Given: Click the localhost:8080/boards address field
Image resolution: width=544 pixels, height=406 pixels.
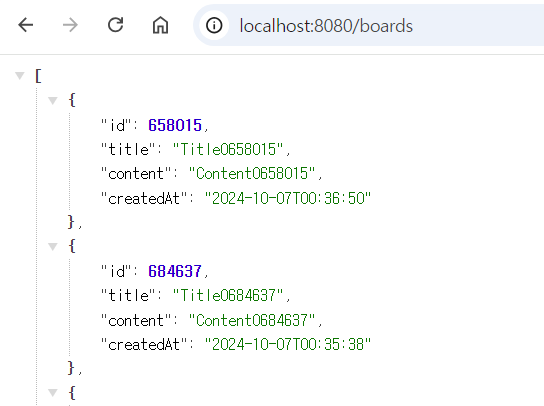Looking at the screenshot, I should (368, 25).
